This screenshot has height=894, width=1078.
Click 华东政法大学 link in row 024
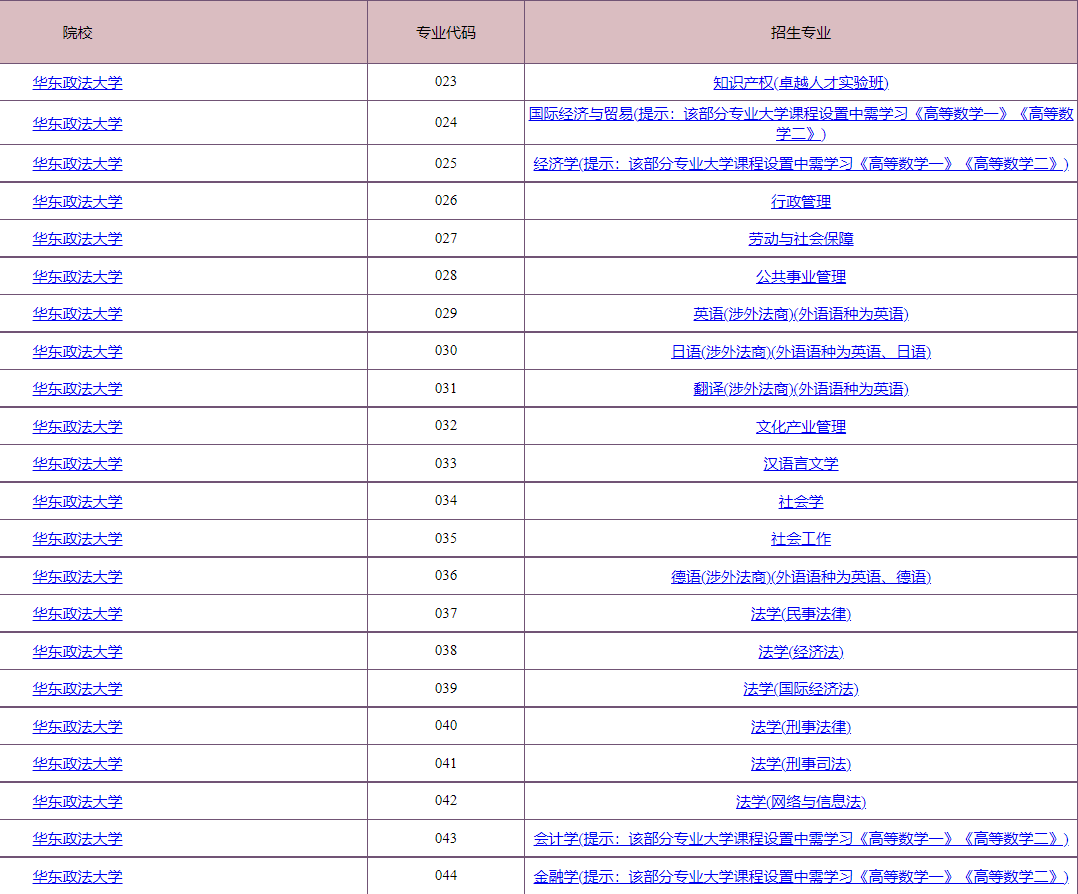click(x=77, y=124)
